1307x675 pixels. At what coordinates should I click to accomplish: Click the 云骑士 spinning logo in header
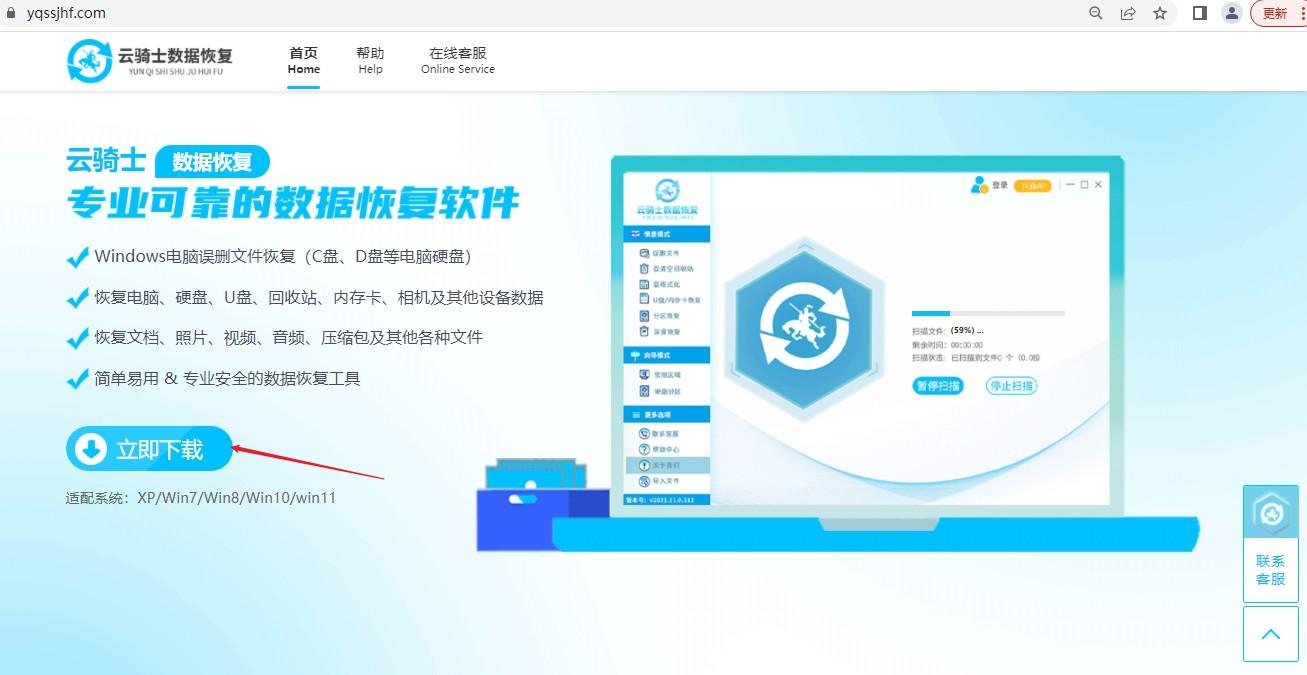coord(90,60)
